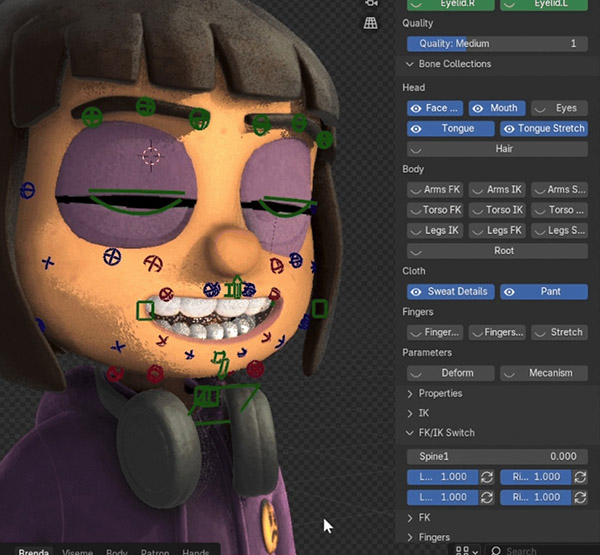Open the Patron tab
Image resolution: width=600 pixels, height=555 pixels.
coord(154,551)
